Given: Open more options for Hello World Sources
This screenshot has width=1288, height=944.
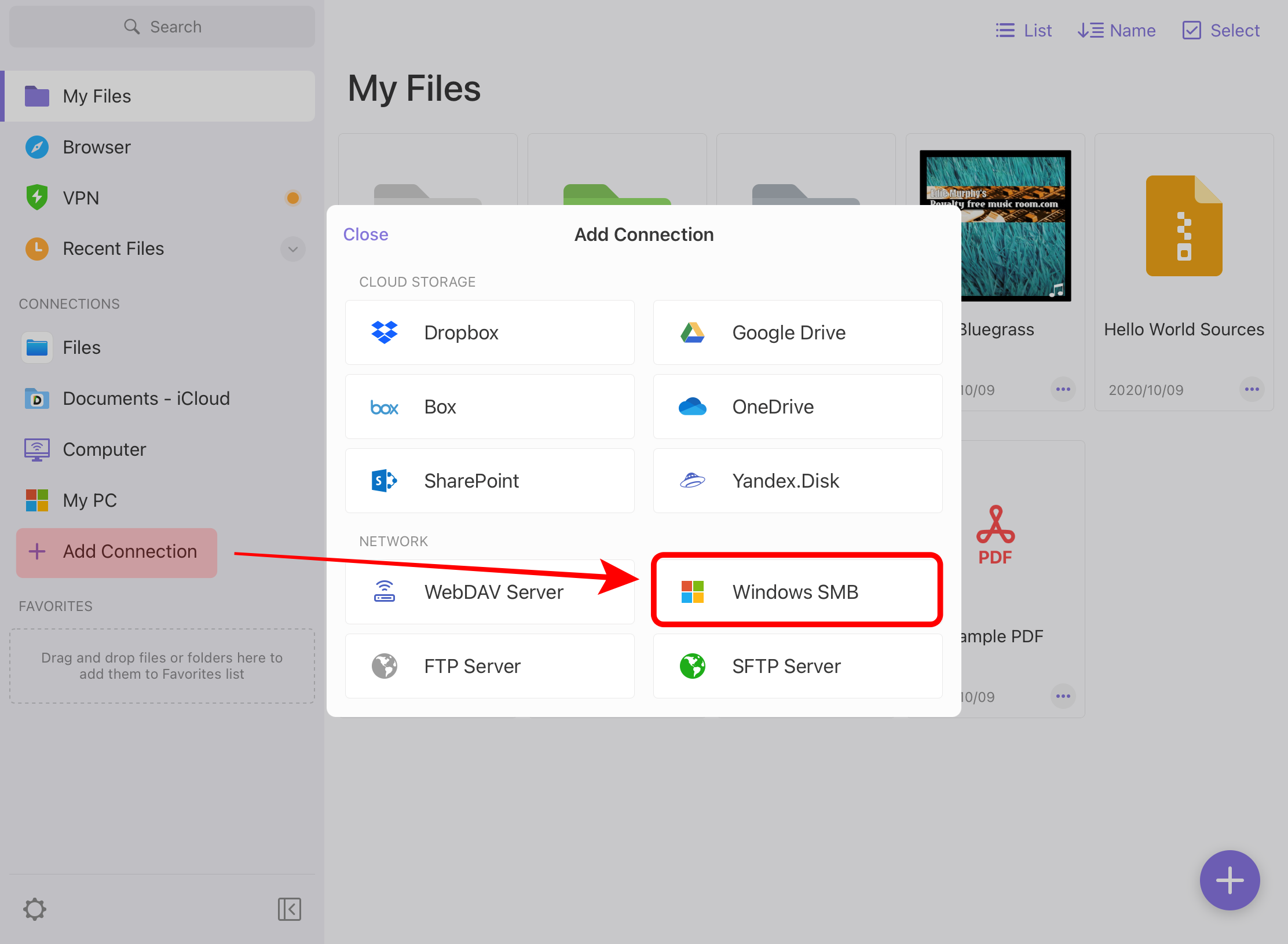Looking at the screenshot, I should point(1252,389).
